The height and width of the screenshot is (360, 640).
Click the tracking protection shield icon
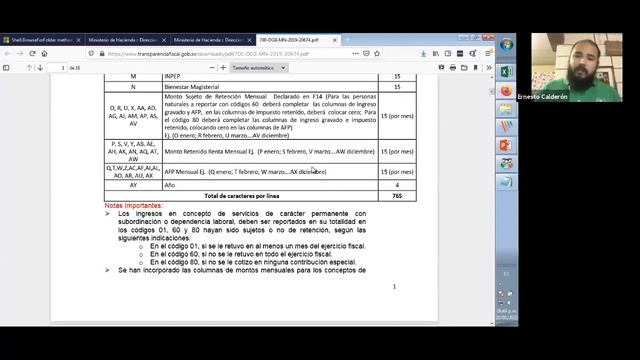click(x=91, y=53)
